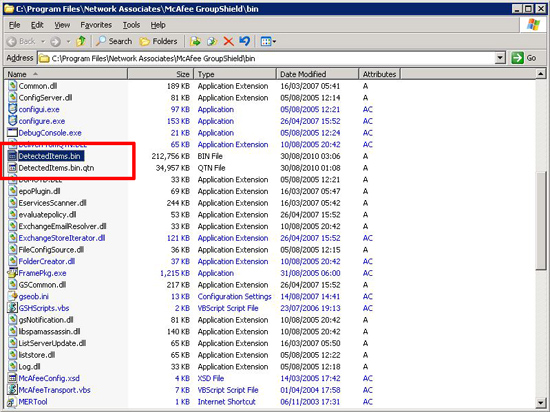Open the Back history dropdown arrow
This screenshot has height=412, width=550.
pos(43,41)
